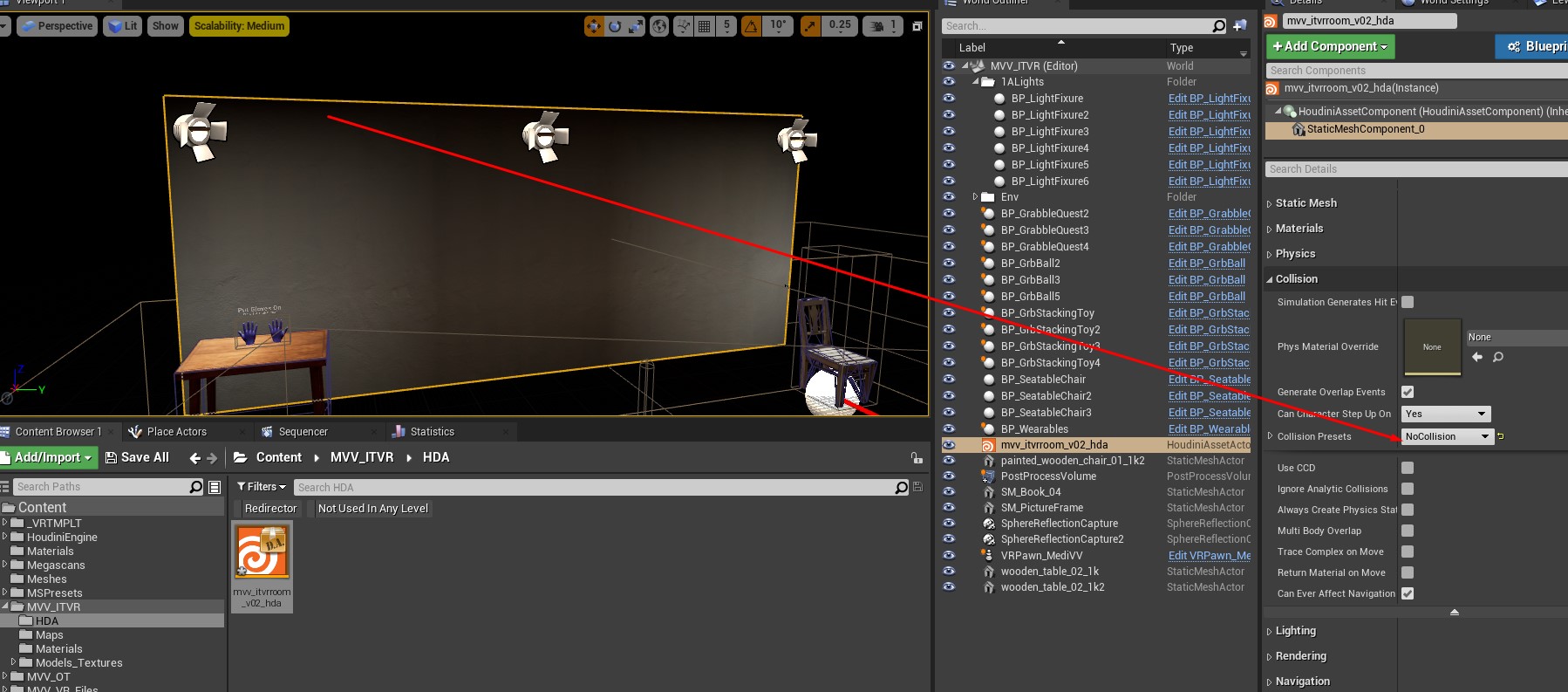This screenshot has height=692, width=1568.
Task: Toggle visibility of BP_LightFixure row
Action: click(949, 99)
